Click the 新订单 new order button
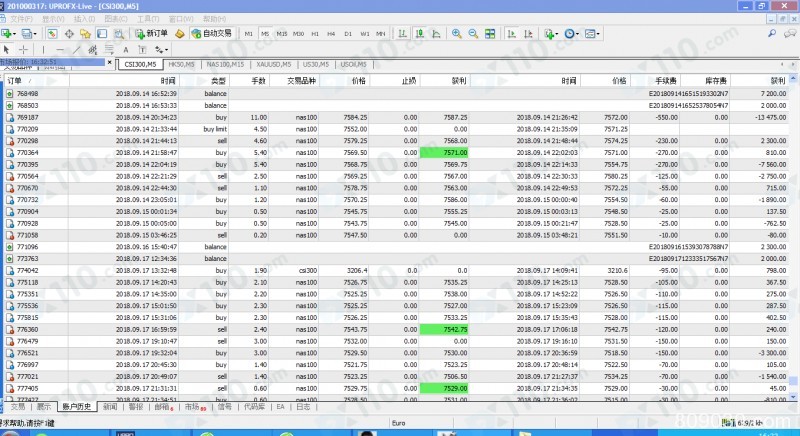The width and height of the screenshot is (800, 436). 152,34
